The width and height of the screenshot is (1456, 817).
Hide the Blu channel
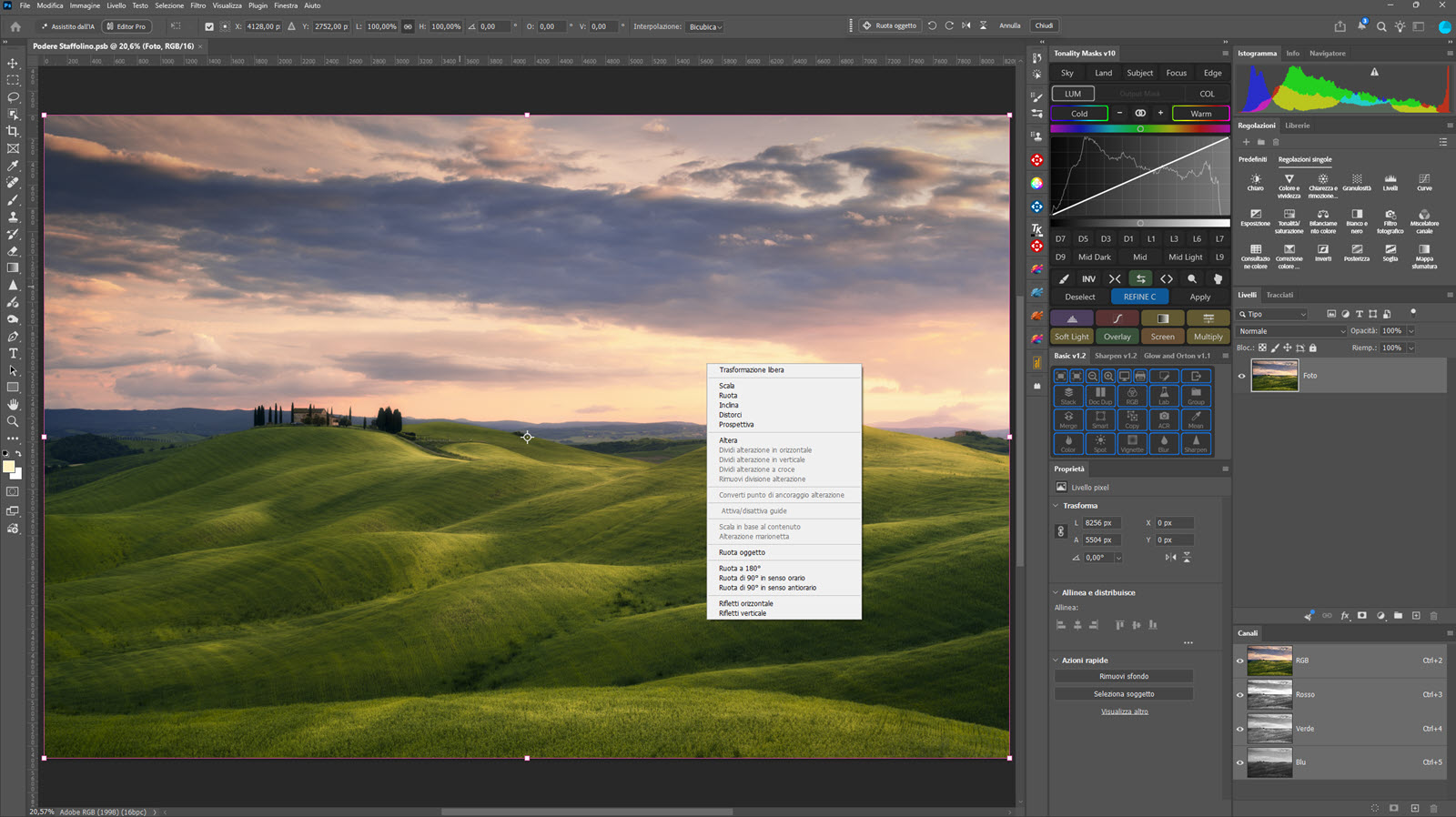[x=1239, y=762]
